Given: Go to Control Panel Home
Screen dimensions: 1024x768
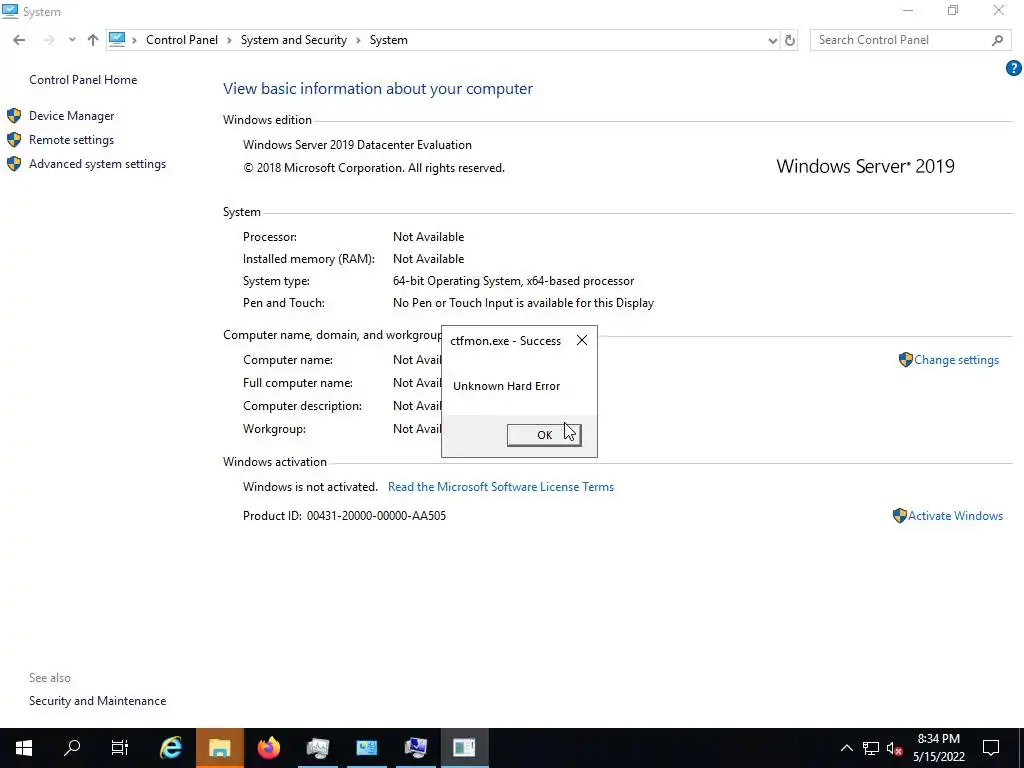Looking at the screenshot, I should point(83,80).
